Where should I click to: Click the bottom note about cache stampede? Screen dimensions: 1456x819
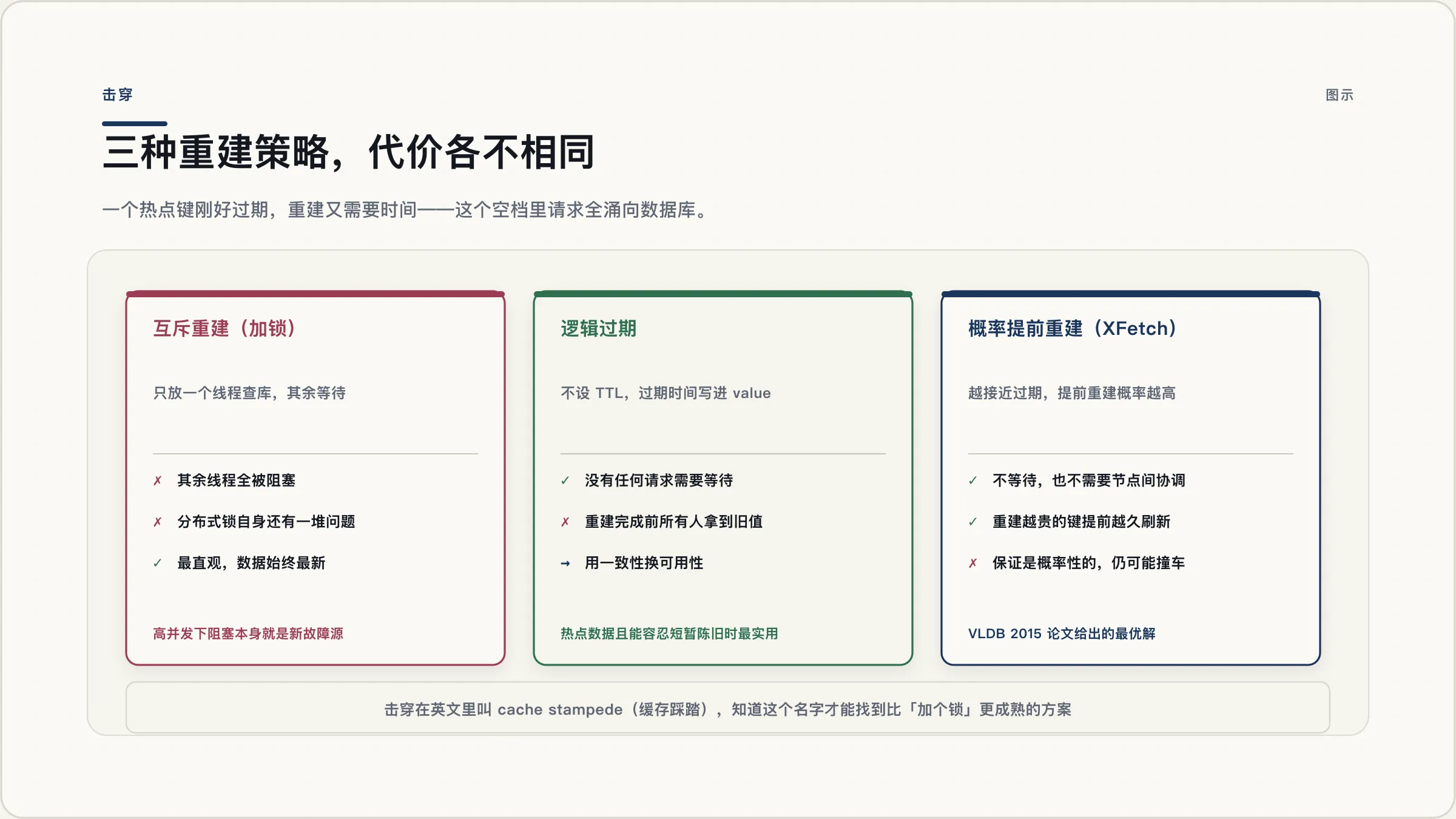click(728, 709)
